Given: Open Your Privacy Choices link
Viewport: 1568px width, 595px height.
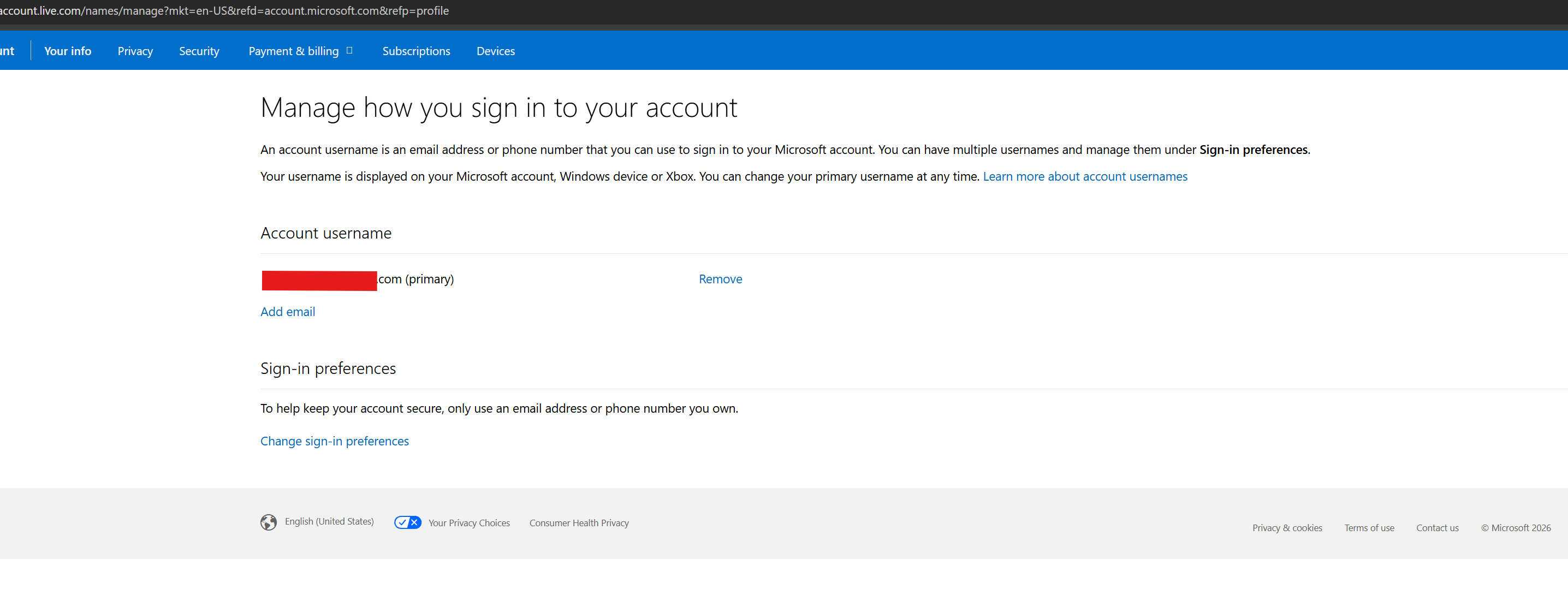Looking at the screenshot, I should (470, 522).
